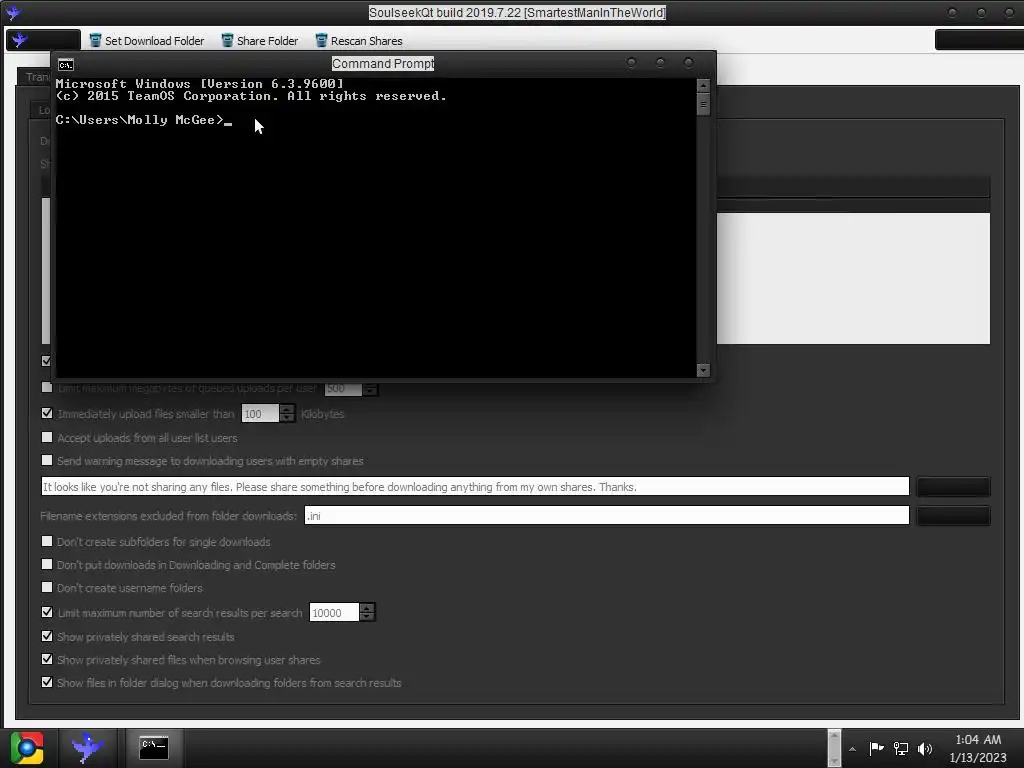The height and width of the screenshot is (768, 1024).
Task: Toggle Immediately upload files smaller than
Action: [47, 413]
